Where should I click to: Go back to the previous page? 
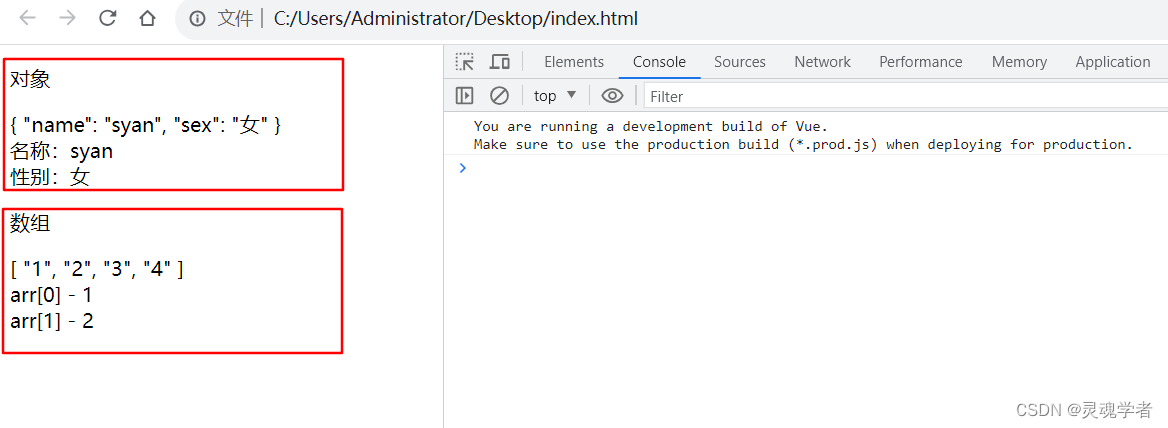point(28,19)
